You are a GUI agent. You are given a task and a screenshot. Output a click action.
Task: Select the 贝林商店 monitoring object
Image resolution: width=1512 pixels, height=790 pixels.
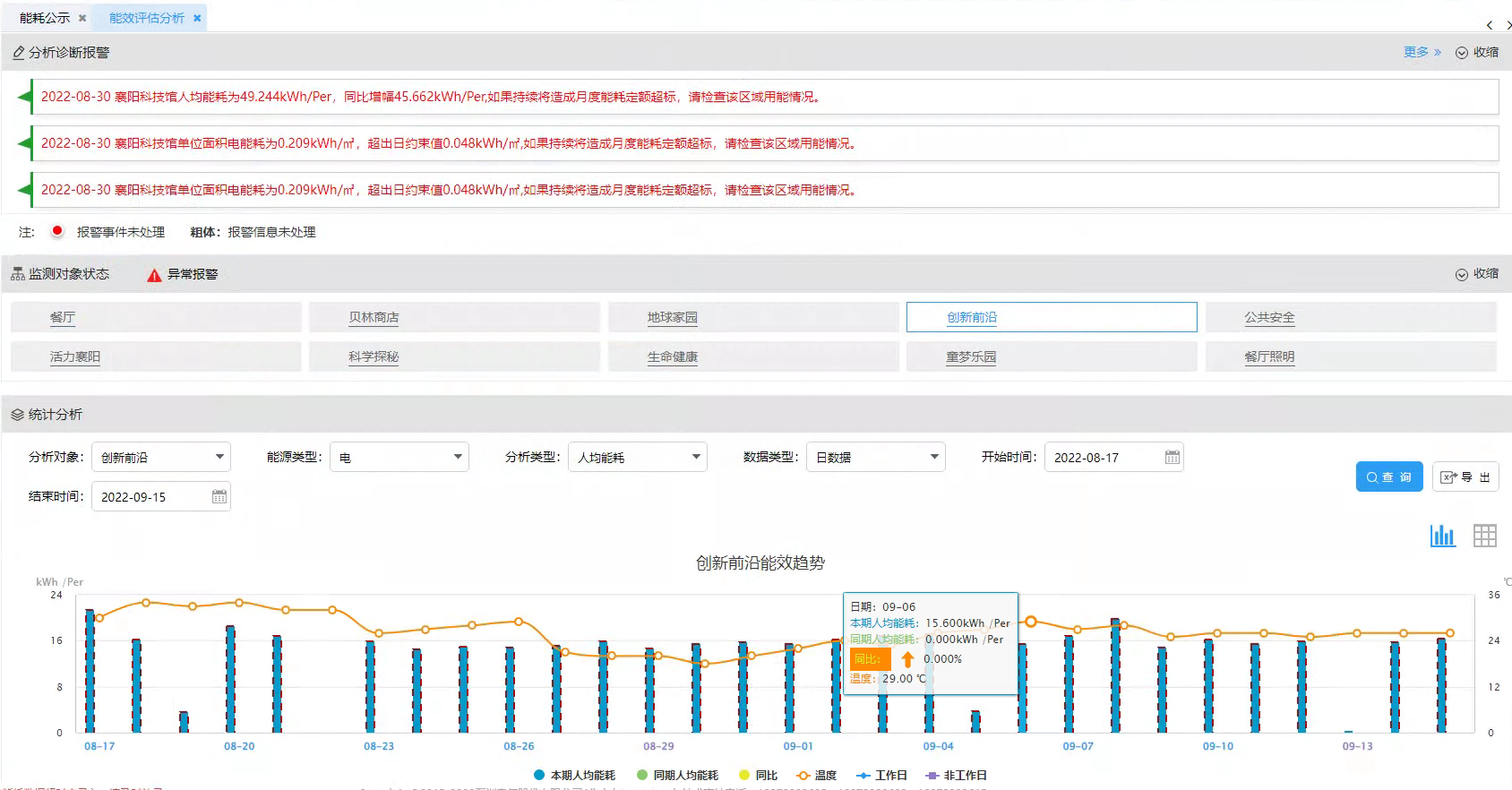coord(374,318)
